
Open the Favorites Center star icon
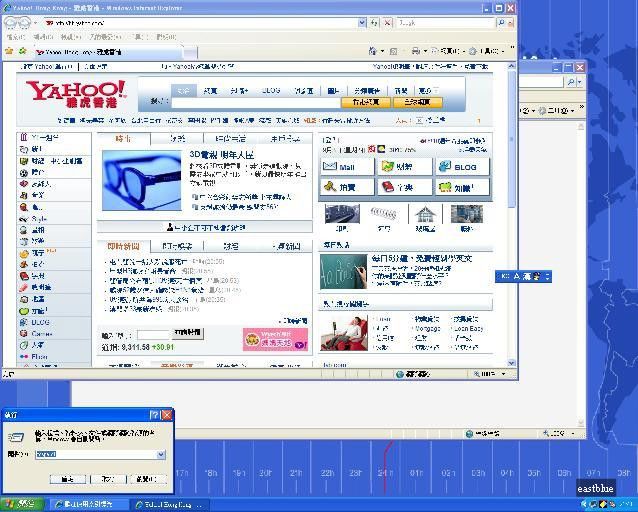pyautogui.click(x=9, y=51)
